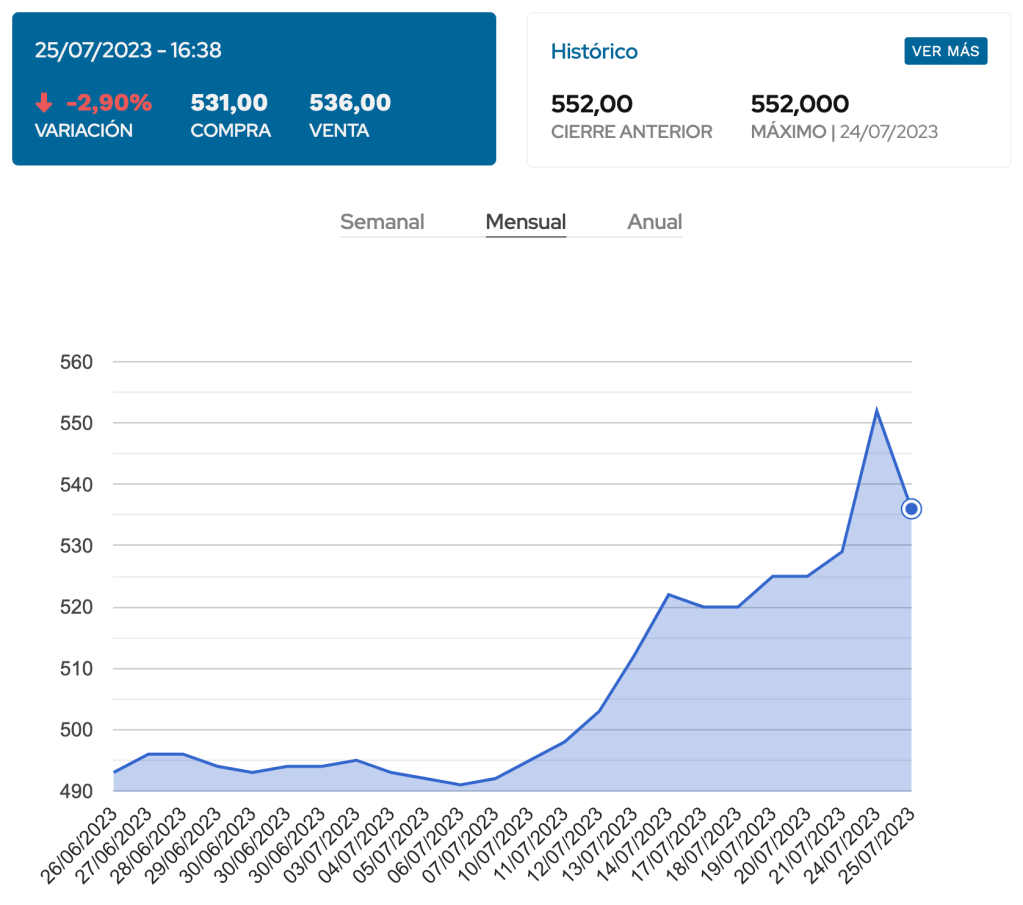Click the 531,00 compra price
The image size is (1023, 905).
pyautogui.click(x=229, y=103)
